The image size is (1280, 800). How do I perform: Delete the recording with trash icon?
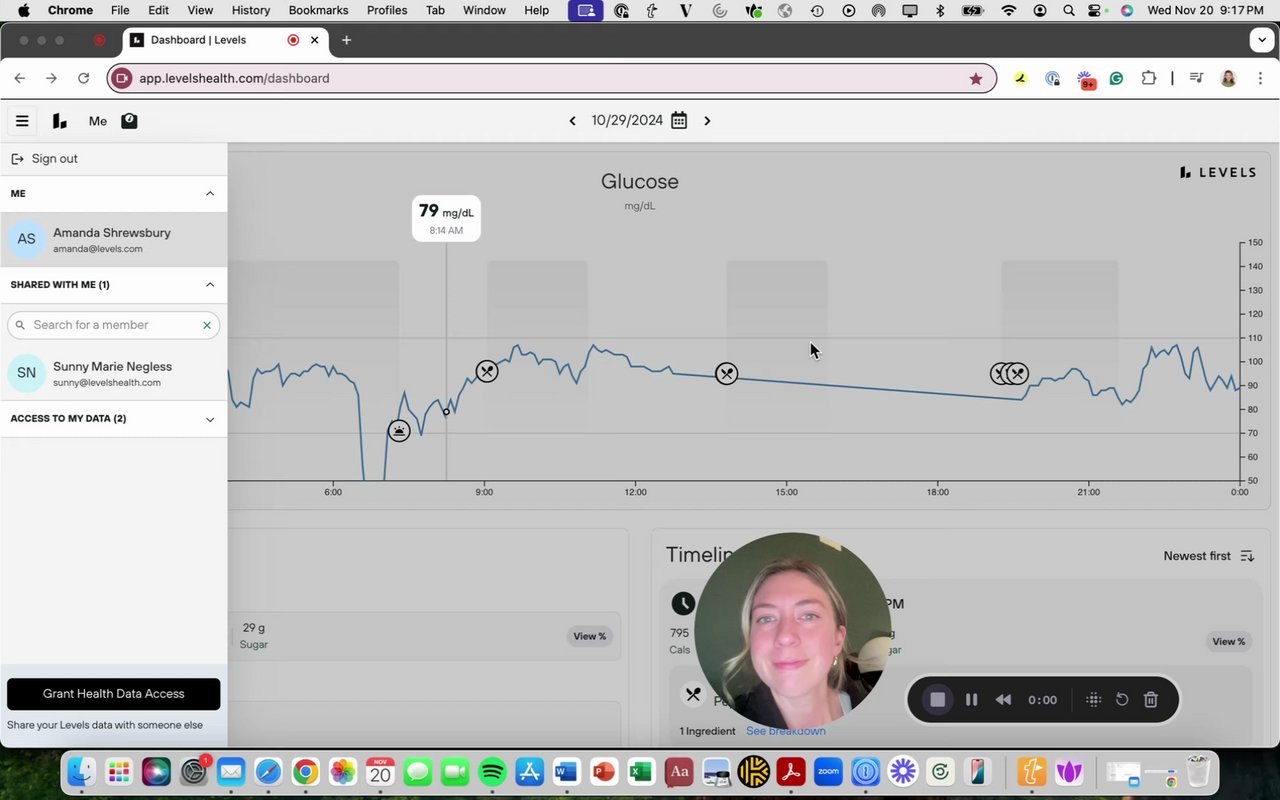coord(1151,700)
